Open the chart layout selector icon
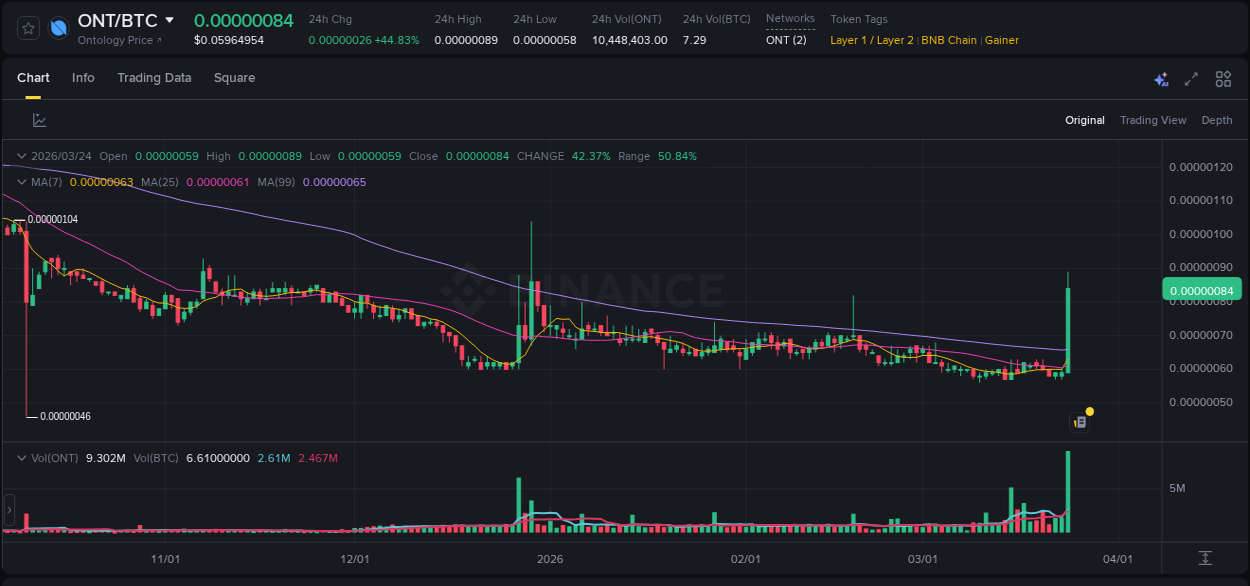 [1222, 79]
